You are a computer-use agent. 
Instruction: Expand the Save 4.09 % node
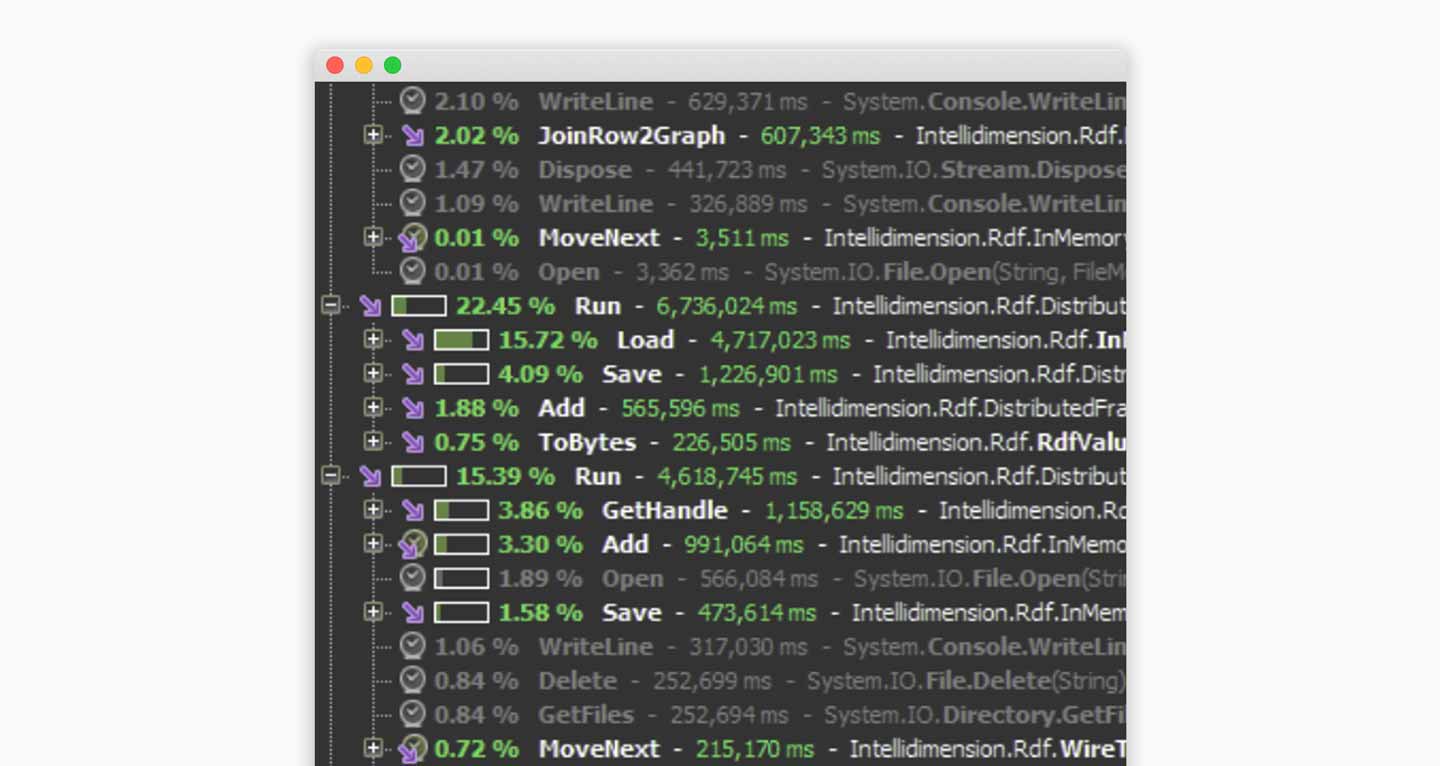373,373
